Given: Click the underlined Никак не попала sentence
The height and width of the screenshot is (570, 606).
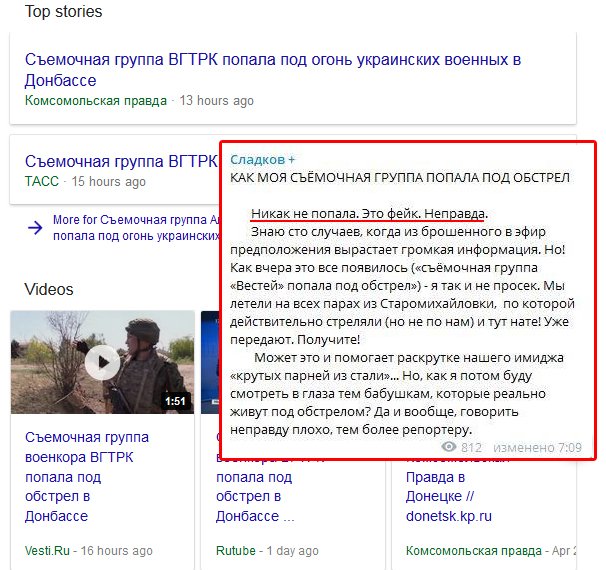Looking at the screenshot, I should tap(369, 214).
